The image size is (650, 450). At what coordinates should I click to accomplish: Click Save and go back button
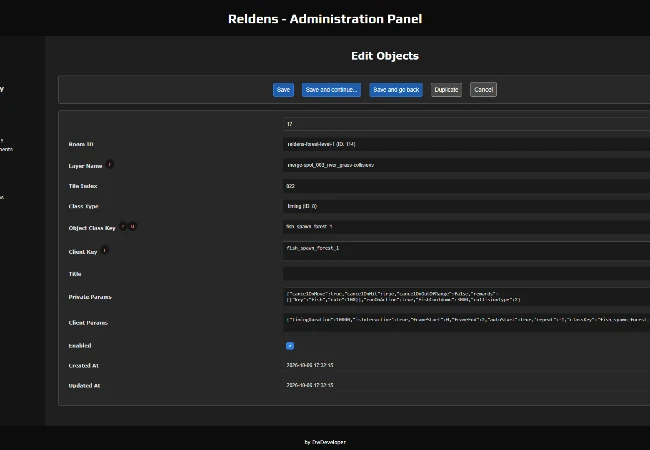(396, 90)
